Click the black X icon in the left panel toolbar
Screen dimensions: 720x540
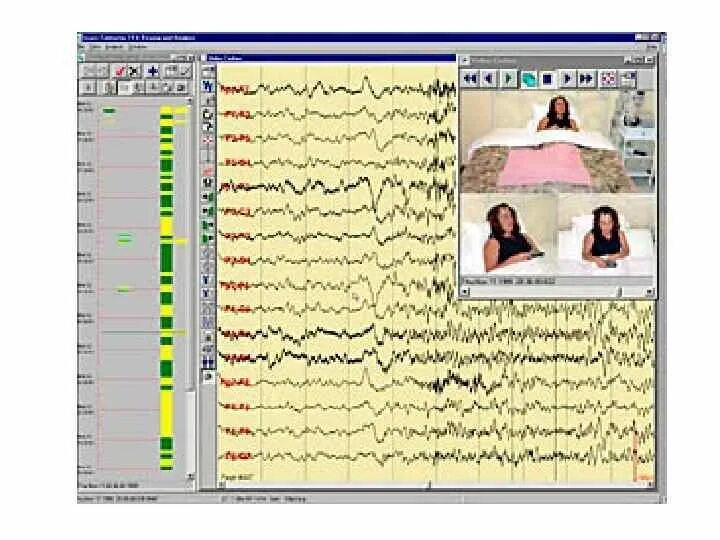(134, 71)
